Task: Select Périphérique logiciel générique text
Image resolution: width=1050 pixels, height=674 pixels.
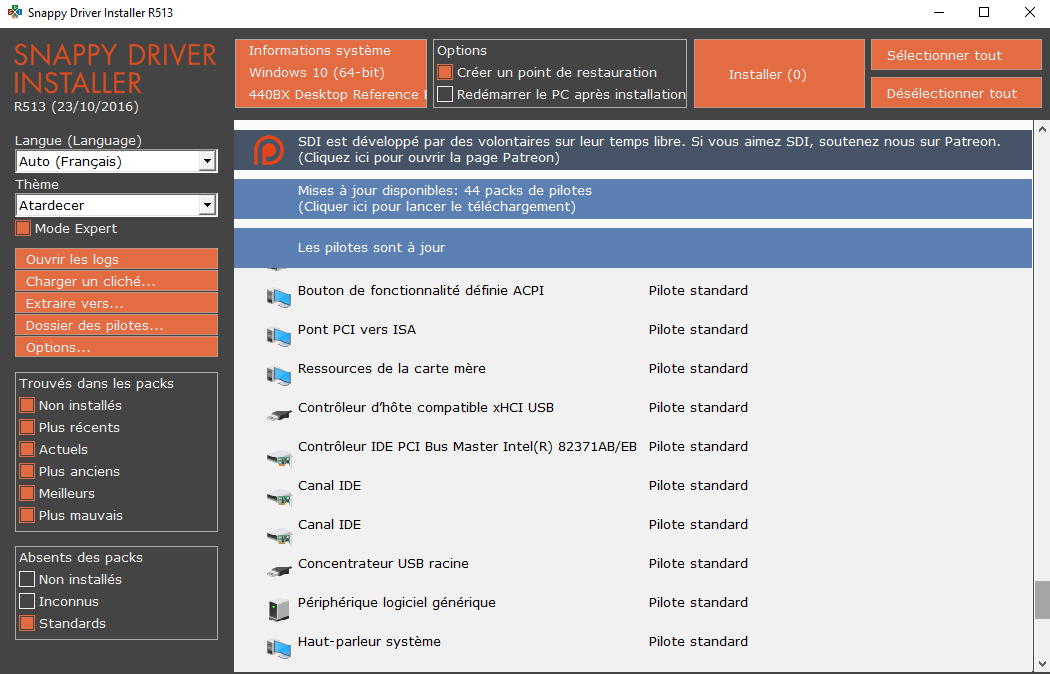Action: (x=397, y=602)
